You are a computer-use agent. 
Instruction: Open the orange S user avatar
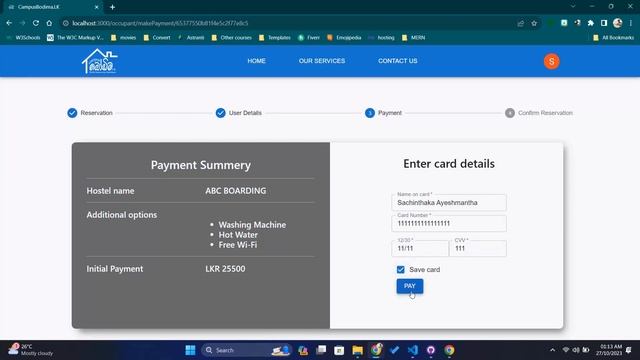click(551, 61)
